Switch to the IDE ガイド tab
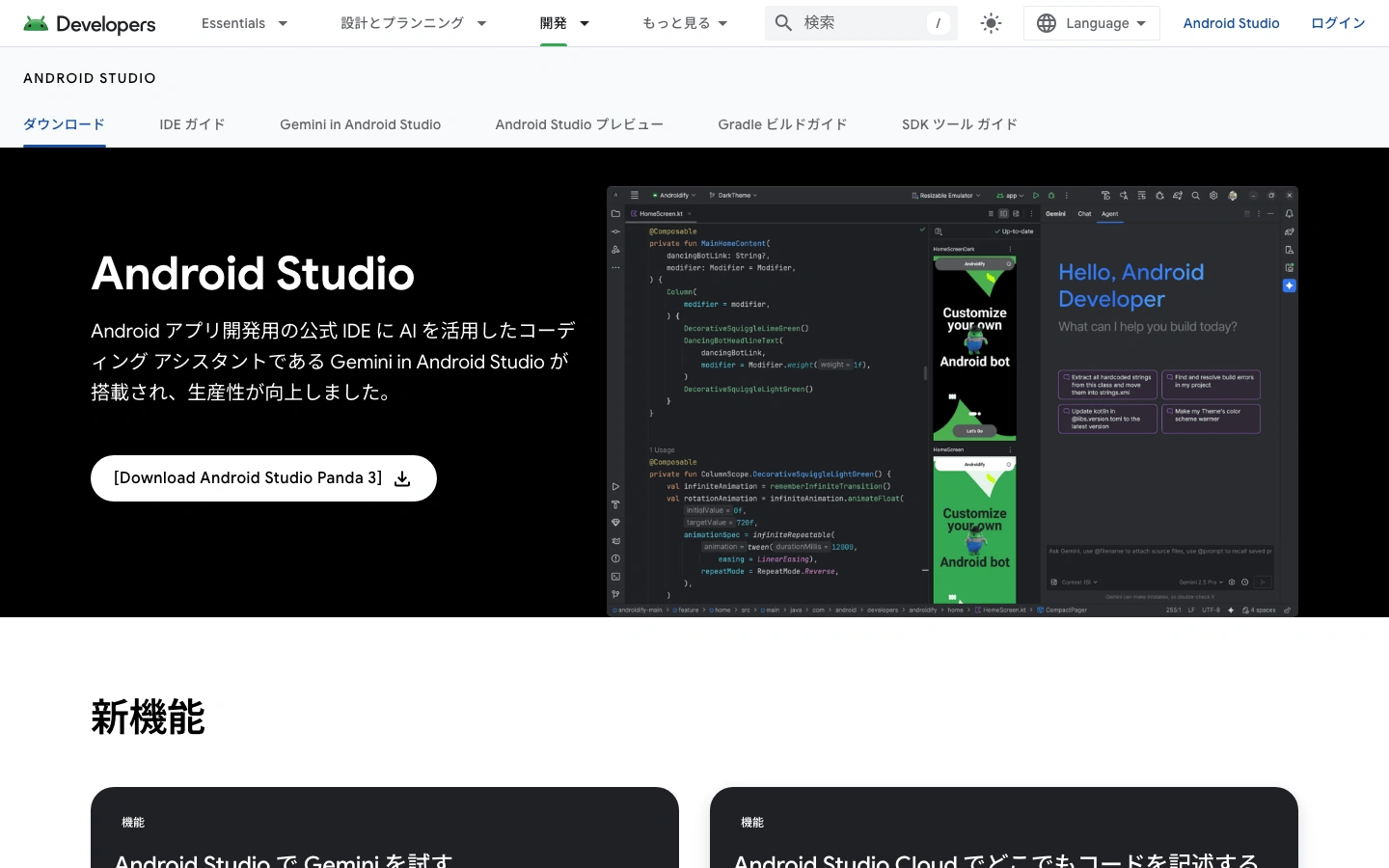 (192, 124)
